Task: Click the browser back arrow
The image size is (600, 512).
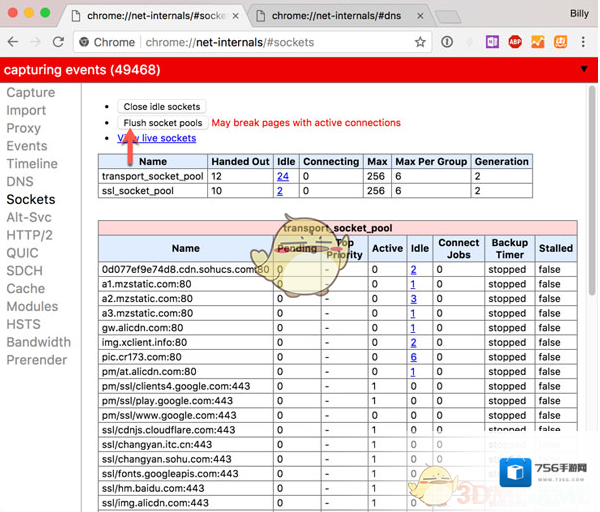Action: click(13, 42)
